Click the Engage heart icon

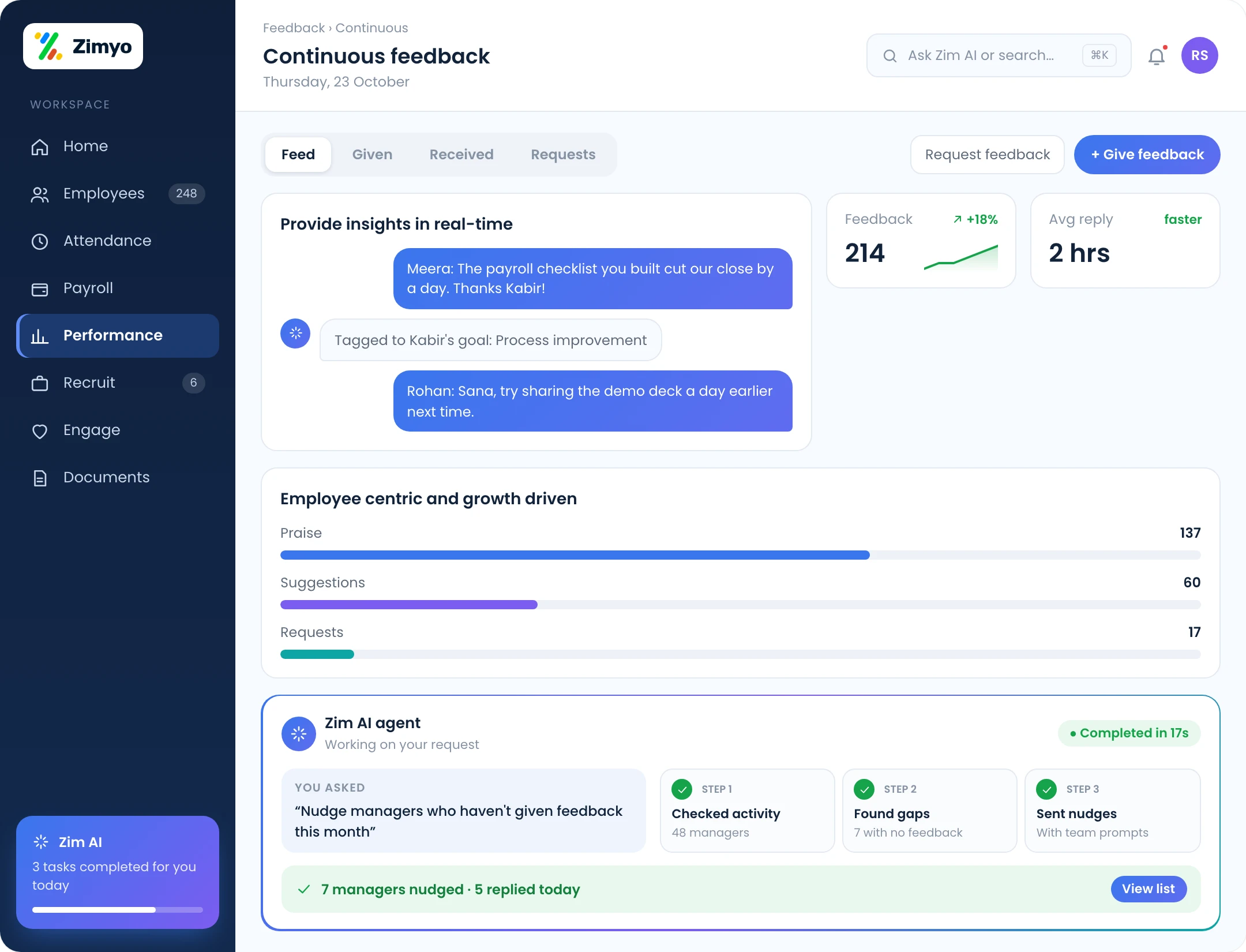point(40,430)
